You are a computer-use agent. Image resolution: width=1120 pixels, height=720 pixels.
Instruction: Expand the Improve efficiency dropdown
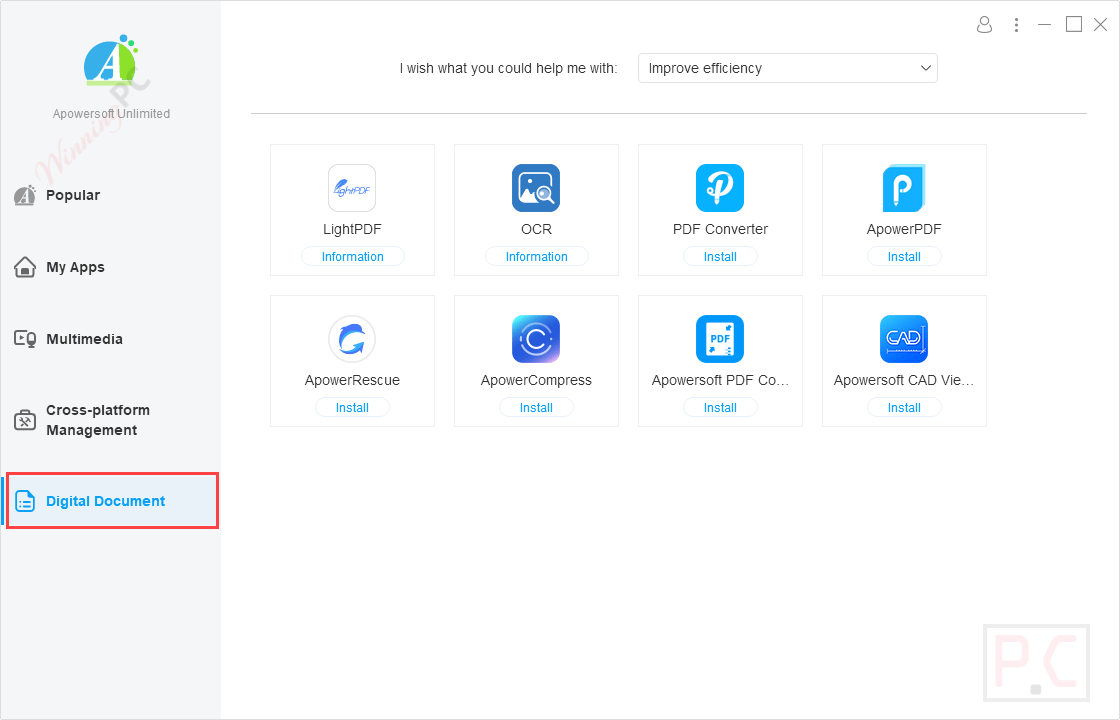[788, 68]
